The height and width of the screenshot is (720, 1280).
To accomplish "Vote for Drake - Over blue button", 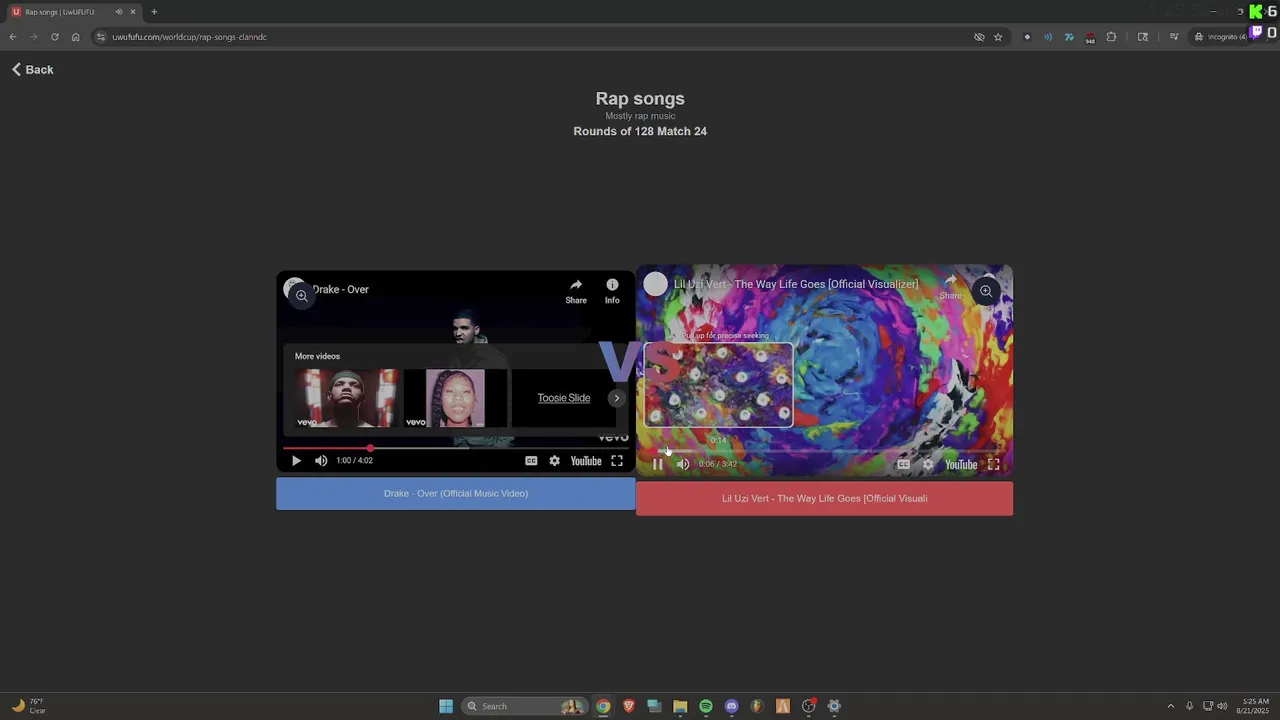I will 456,494.
